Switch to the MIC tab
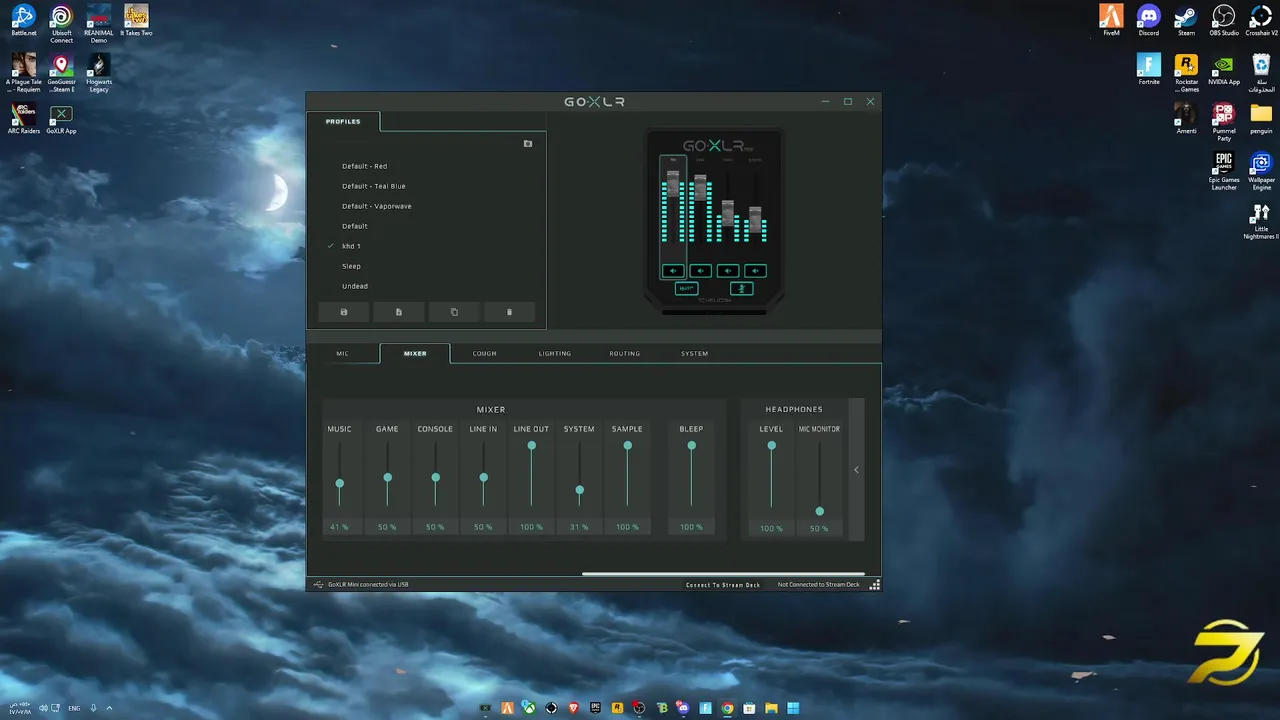 click(343, 353)
